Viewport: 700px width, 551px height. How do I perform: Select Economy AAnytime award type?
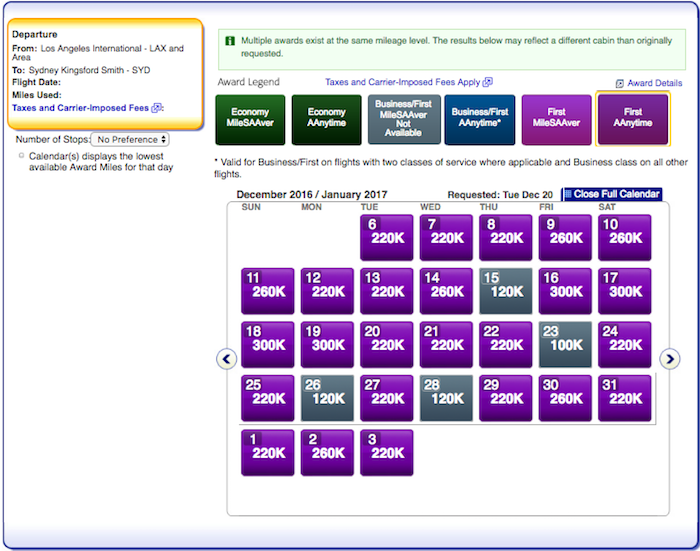[x=326, y=120]
